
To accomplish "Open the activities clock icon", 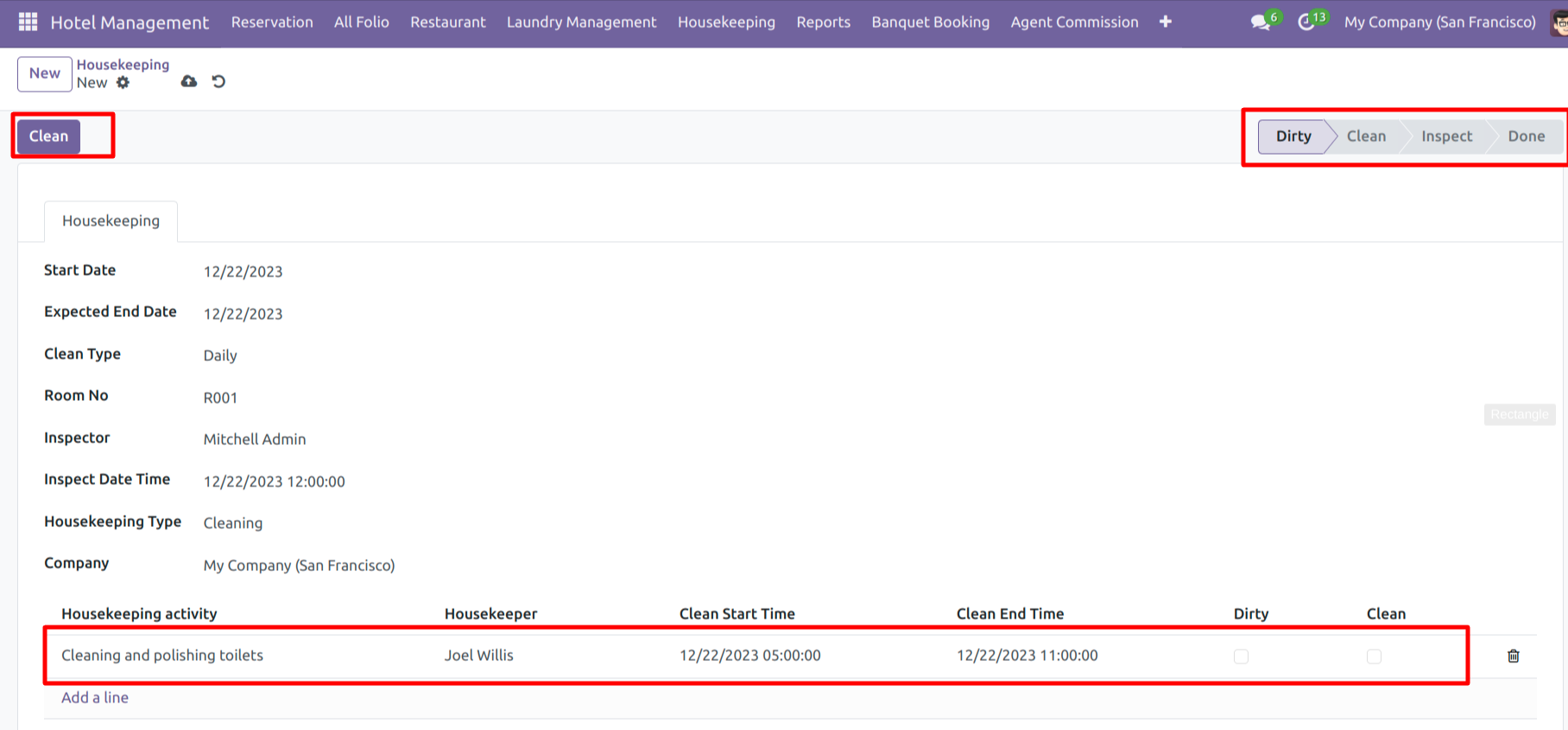I will tap(1306, 22).
